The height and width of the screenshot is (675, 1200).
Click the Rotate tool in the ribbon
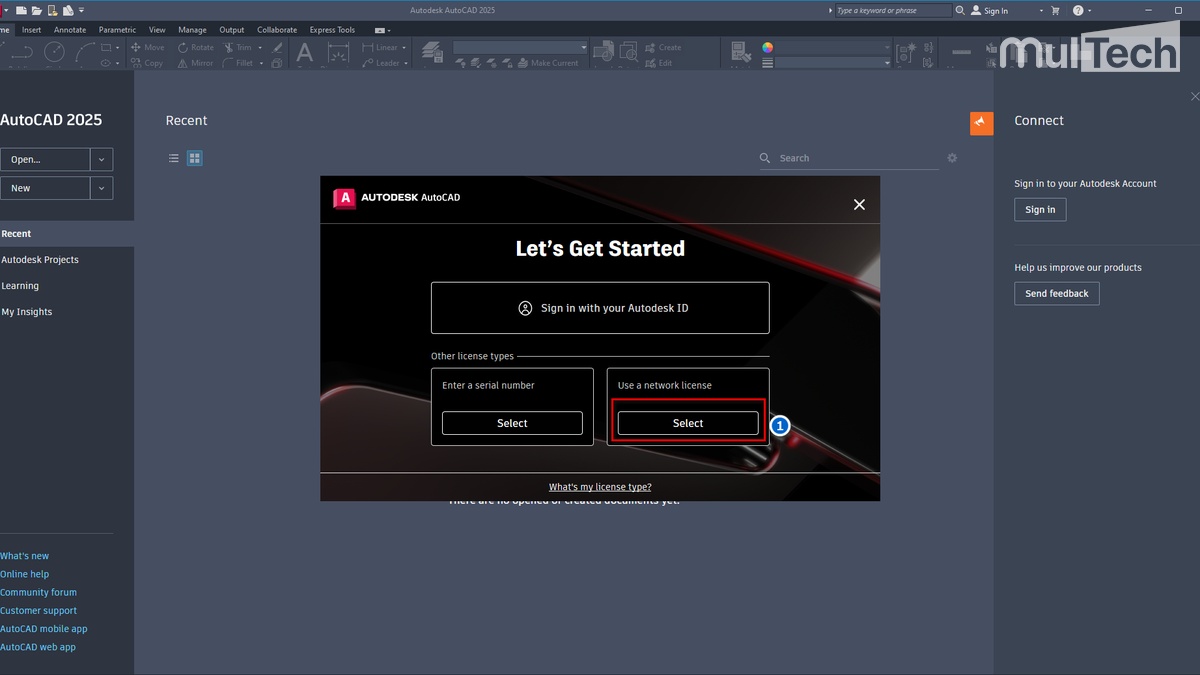tap(196, 47)
